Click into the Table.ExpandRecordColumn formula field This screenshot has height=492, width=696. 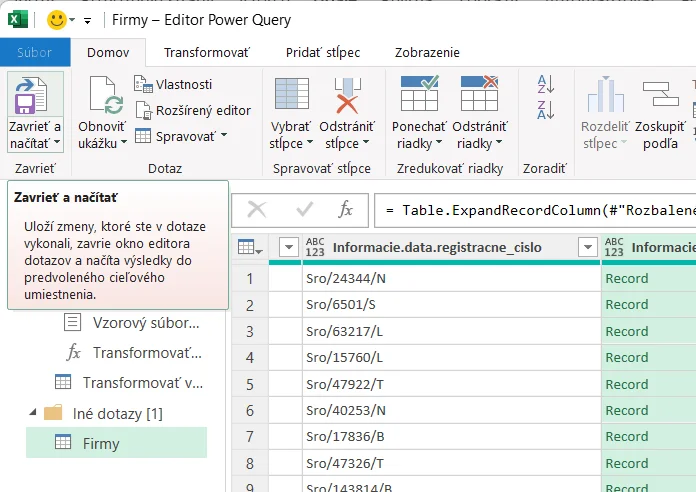pos(535,210)
